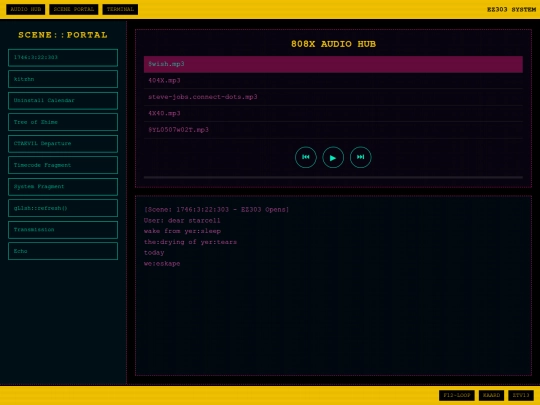Viewport: 540px width, 405px height.
Task: Click the scene header line in the transcript
Action: point(216,210)
